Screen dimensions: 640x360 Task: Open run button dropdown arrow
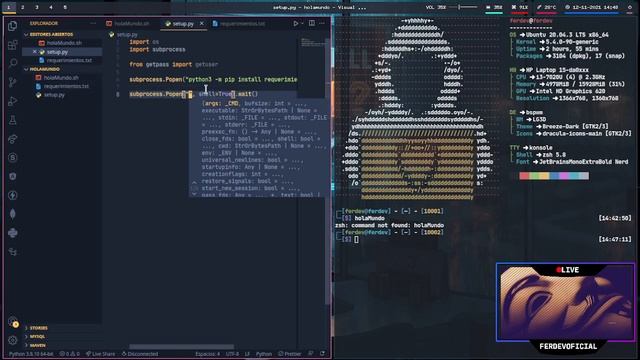tap(302, 24)
